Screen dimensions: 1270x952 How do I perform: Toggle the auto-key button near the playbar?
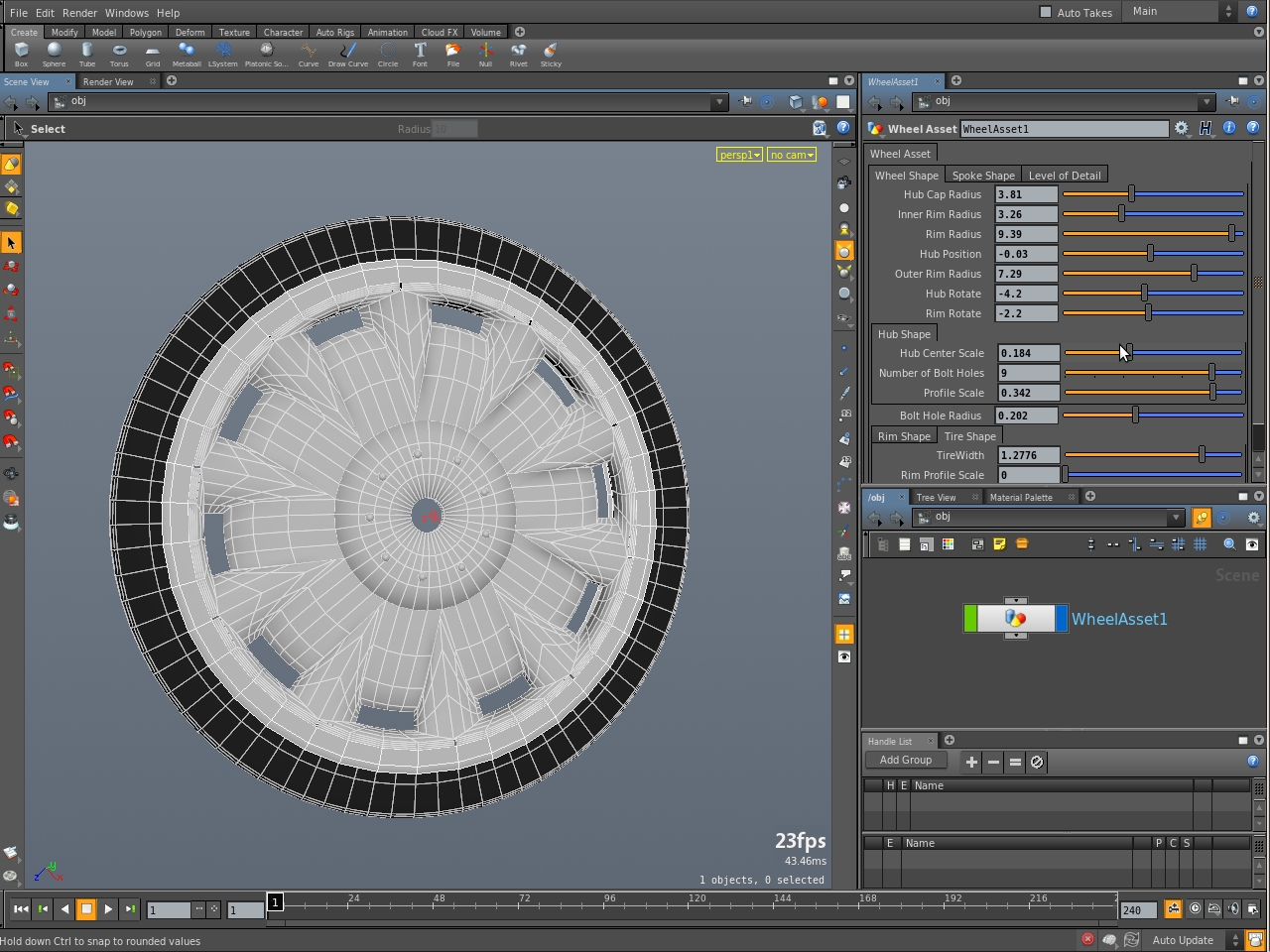click(1173, 908)
